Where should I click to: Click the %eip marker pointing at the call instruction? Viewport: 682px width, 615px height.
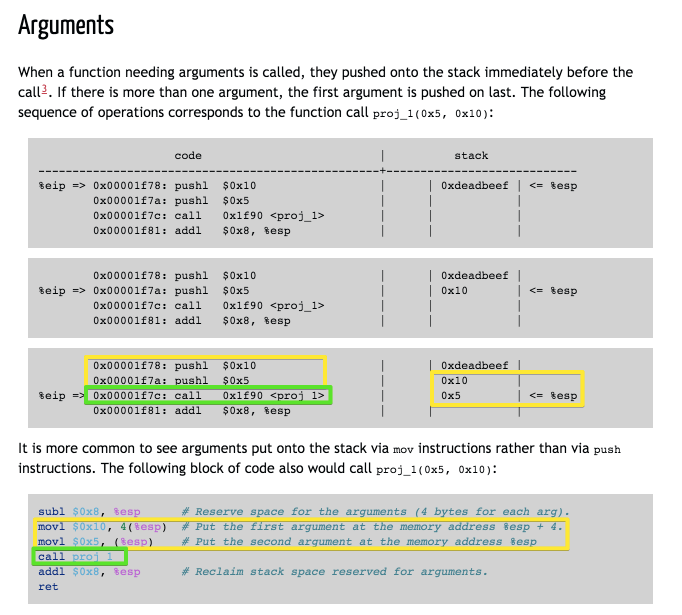tap(61, 395)
